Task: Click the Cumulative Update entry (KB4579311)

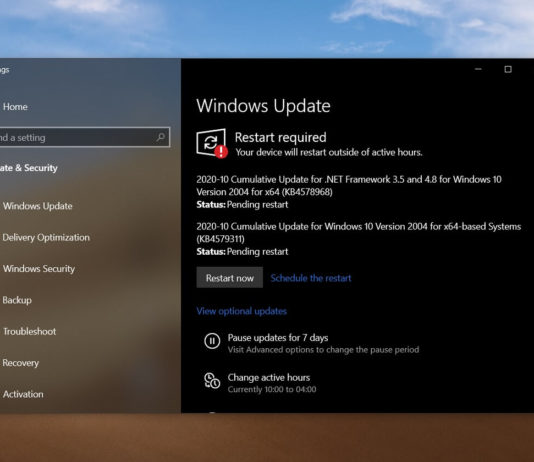Action: click(359, 233)
